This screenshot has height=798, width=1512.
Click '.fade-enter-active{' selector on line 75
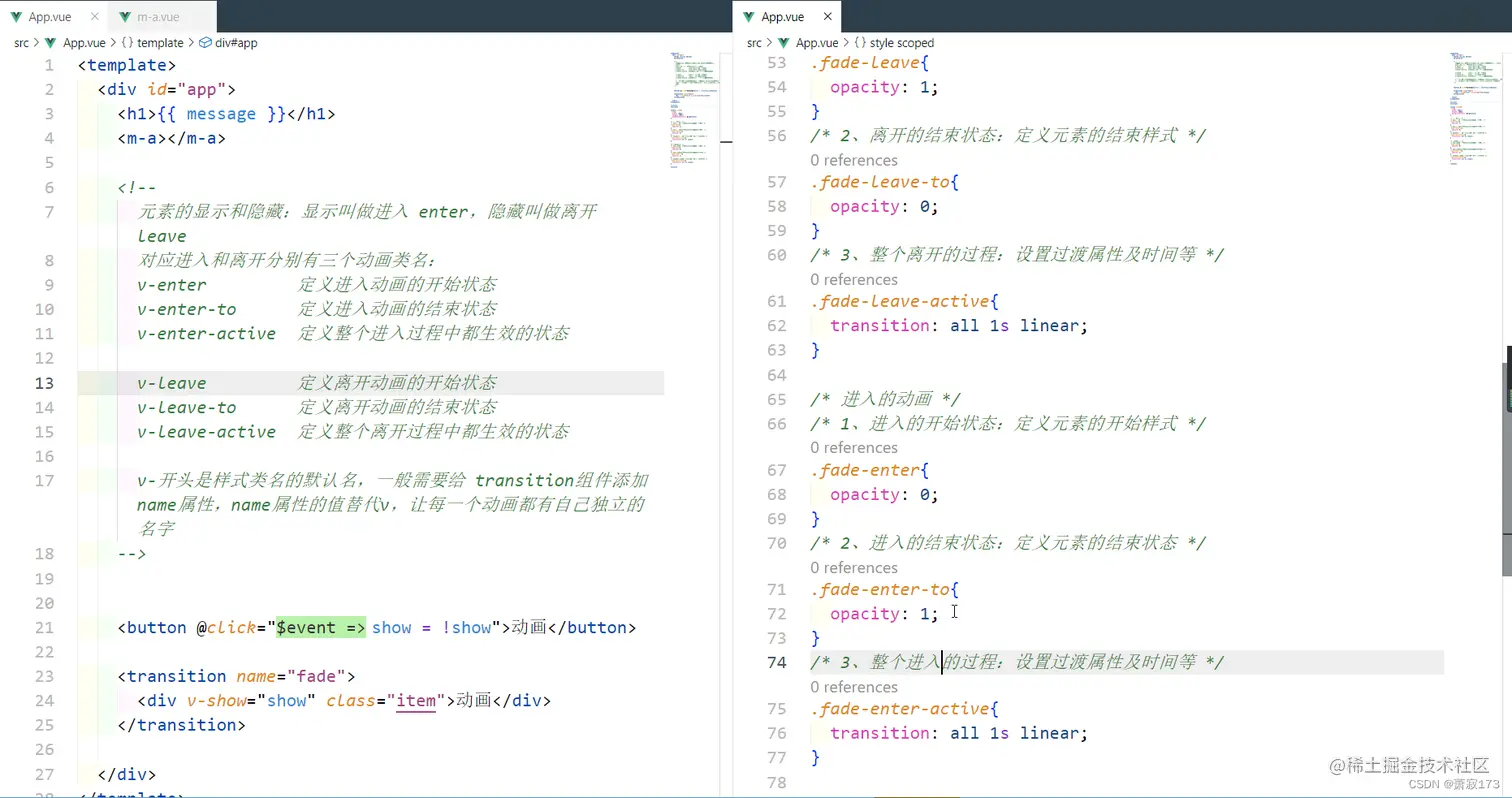(905, 709)
